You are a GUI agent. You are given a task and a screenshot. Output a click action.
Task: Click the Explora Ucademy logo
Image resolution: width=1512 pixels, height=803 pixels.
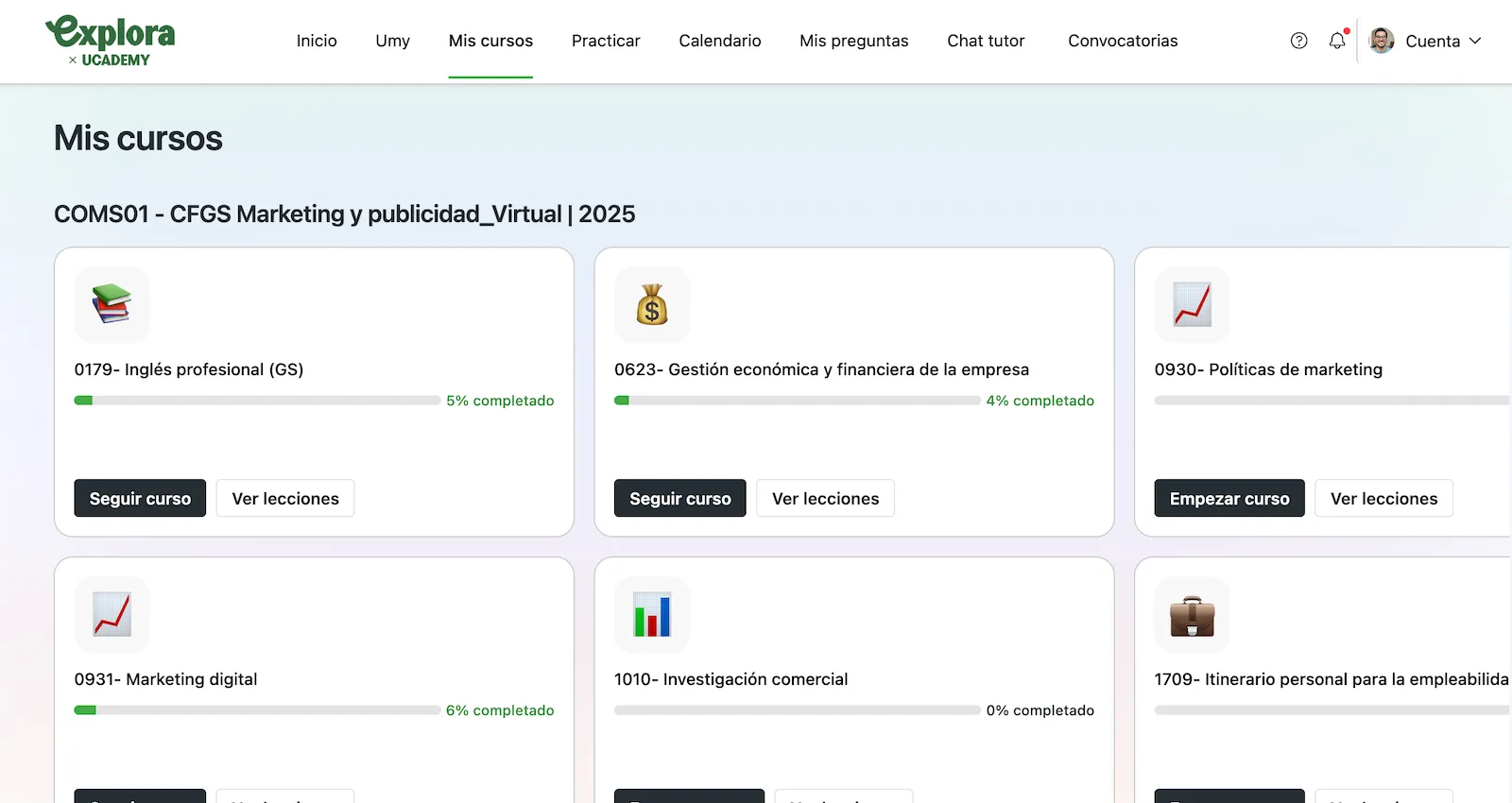[x=111, y=41]
